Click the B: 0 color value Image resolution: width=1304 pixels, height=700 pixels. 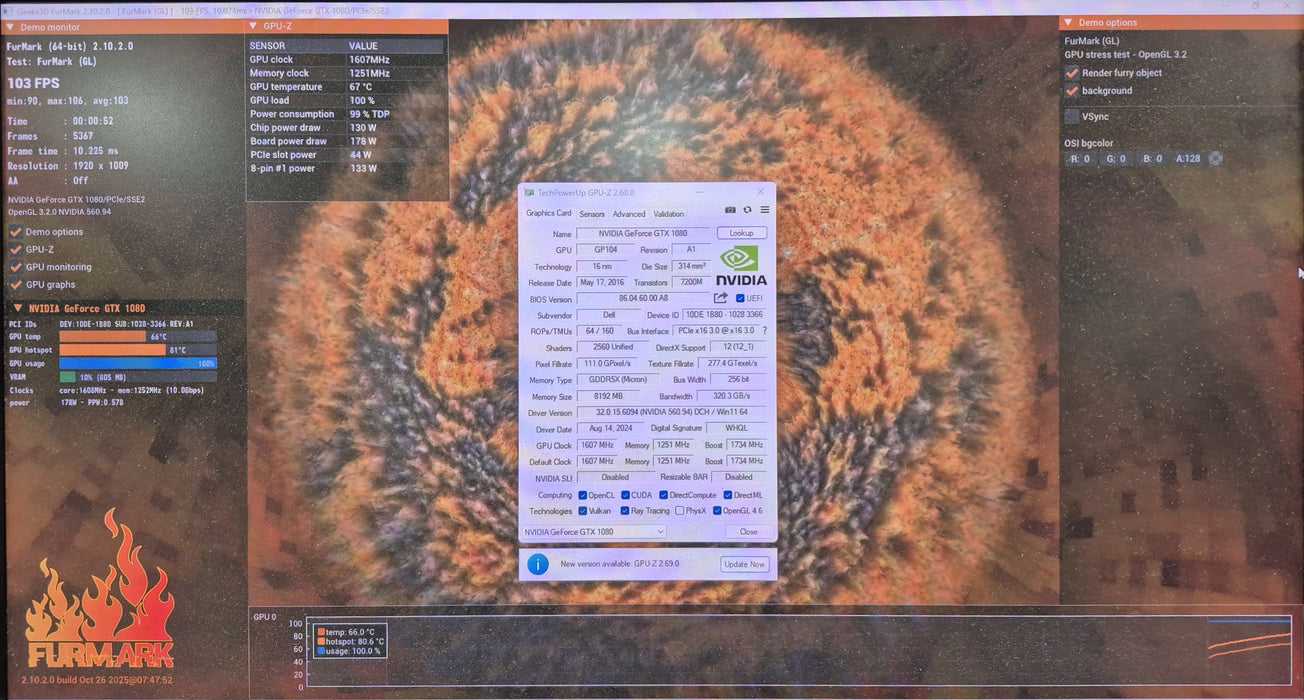tap(1152, 158)
